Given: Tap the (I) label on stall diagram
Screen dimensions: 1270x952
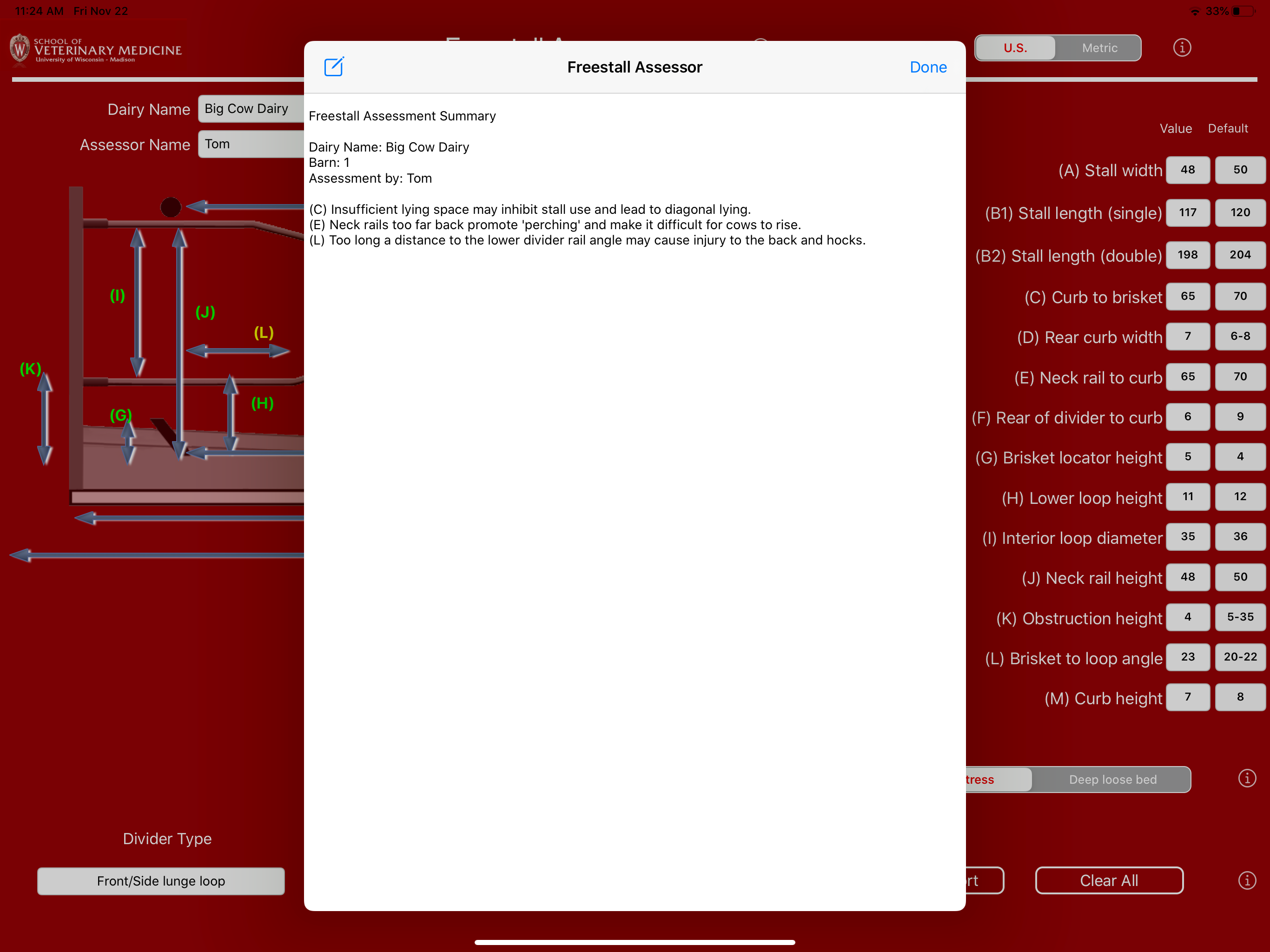Looking at the screenshot, I should tap(117, 296).
